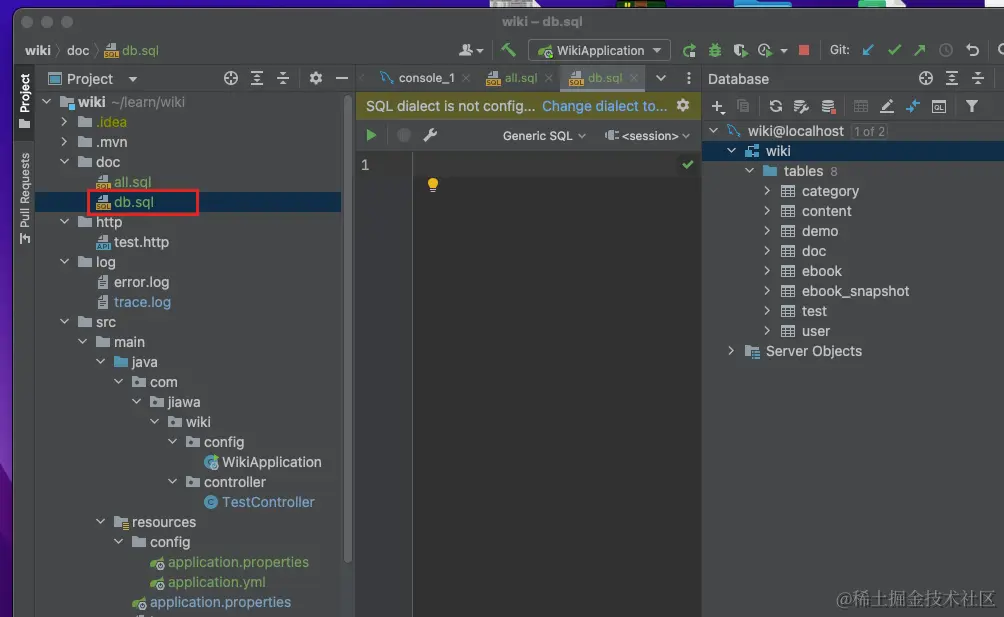Image resolution: width=1004 pixels, height=617 pixels.
Task: Select opened file target icon in Project panel
Action: click(x=231, y=78)
